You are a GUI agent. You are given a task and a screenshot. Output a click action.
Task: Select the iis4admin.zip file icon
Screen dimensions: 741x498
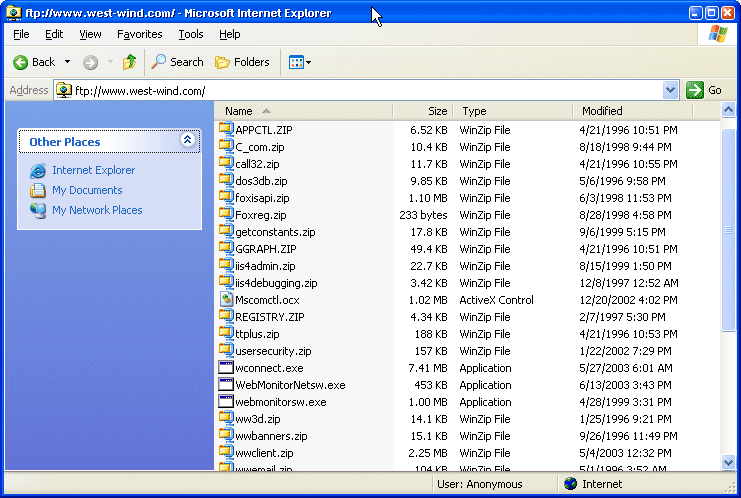pyautogui.click(x=226, y=265)
